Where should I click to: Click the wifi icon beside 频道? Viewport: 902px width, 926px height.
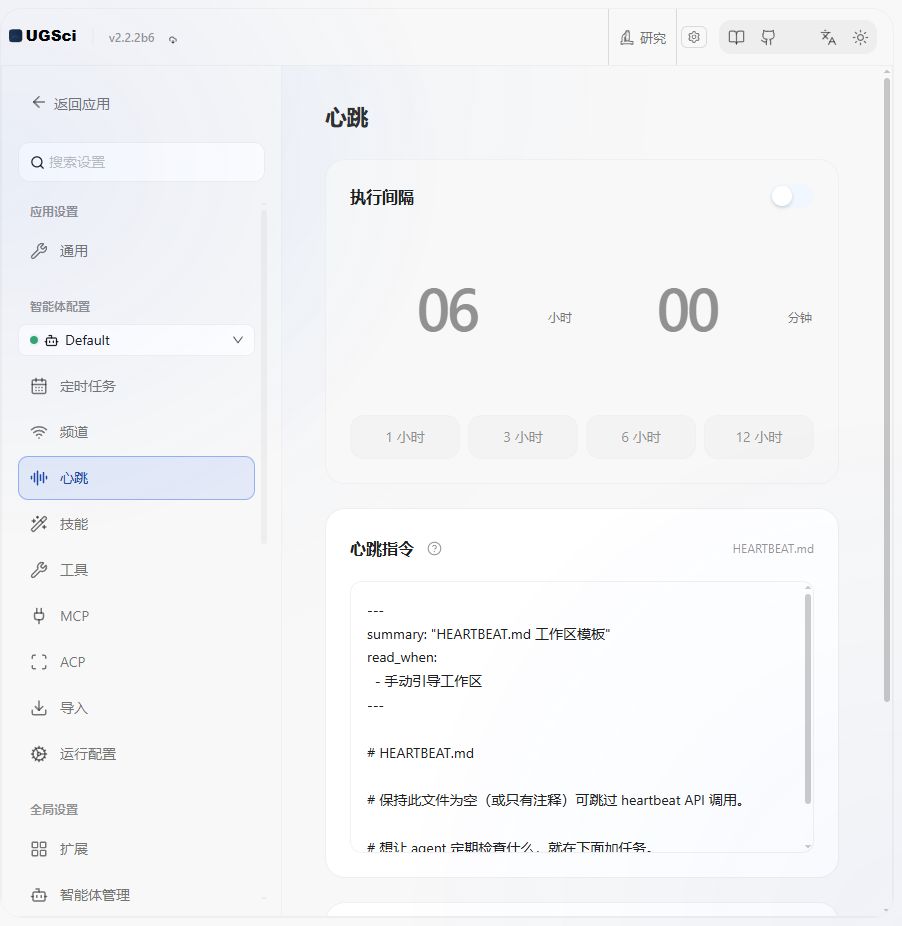click(x=39, y=432)
